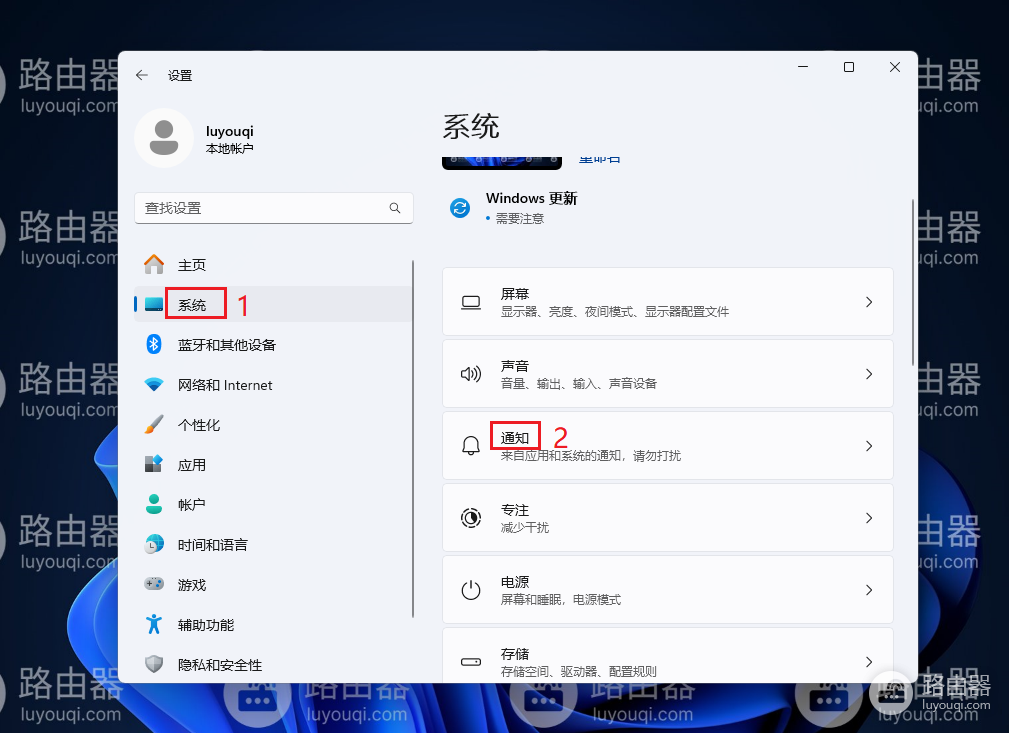Click the luyouqi user avatar picture
This screenshot has width=1009, height=733.
pyautogui.click(x=163, y=138)
